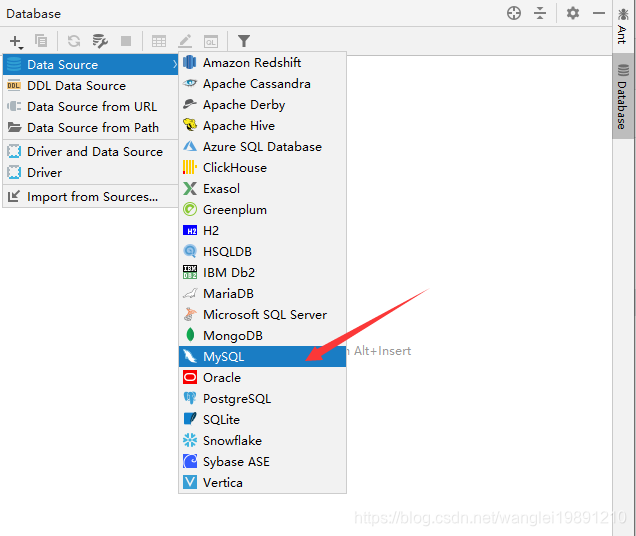Open the gear settings in Database header
636x536 pixels.
(x=573, y=13)
